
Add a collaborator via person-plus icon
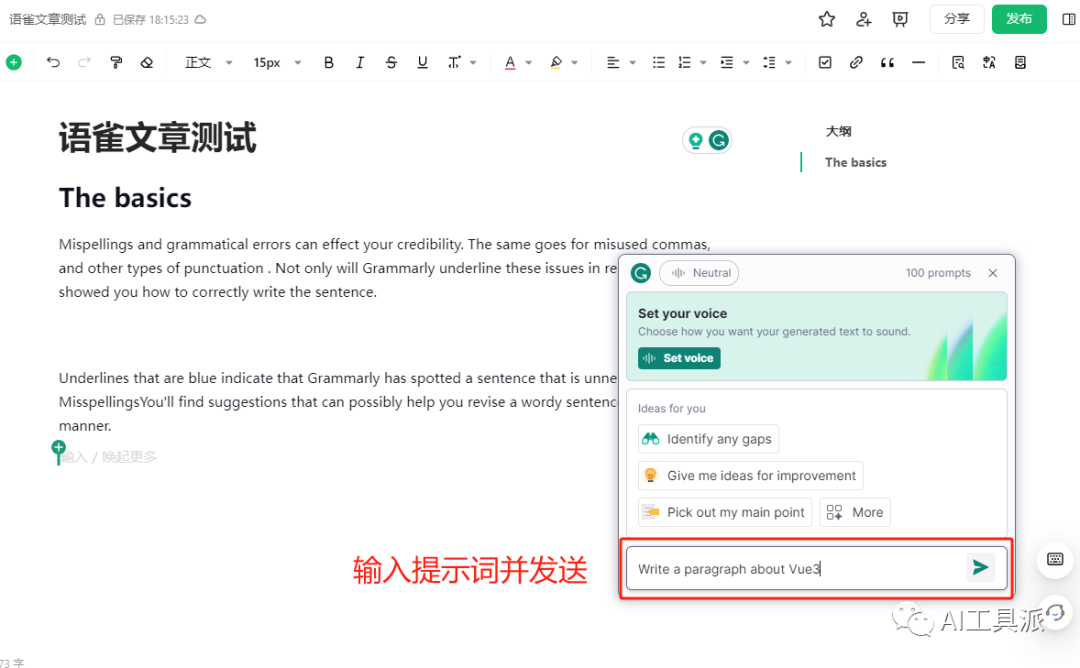[864, 19]
